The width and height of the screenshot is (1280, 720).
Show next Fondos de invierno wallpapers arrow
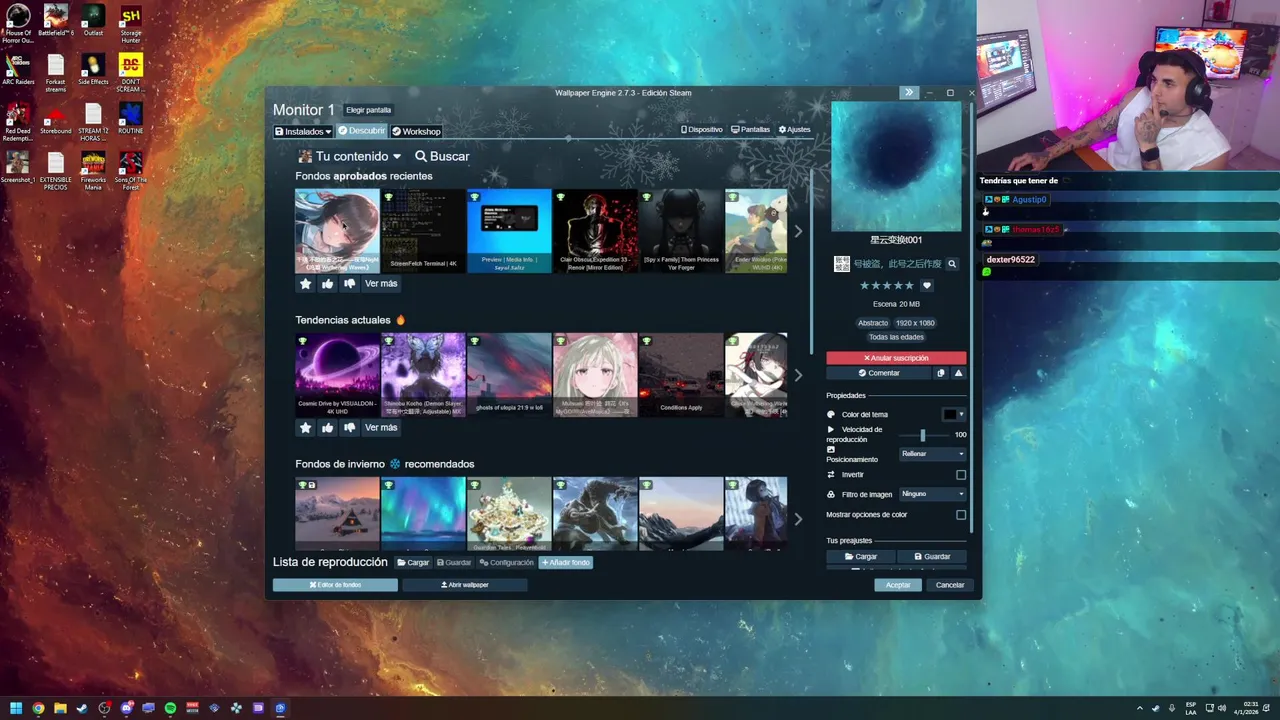pyautogui.click(x=798, y=519)
